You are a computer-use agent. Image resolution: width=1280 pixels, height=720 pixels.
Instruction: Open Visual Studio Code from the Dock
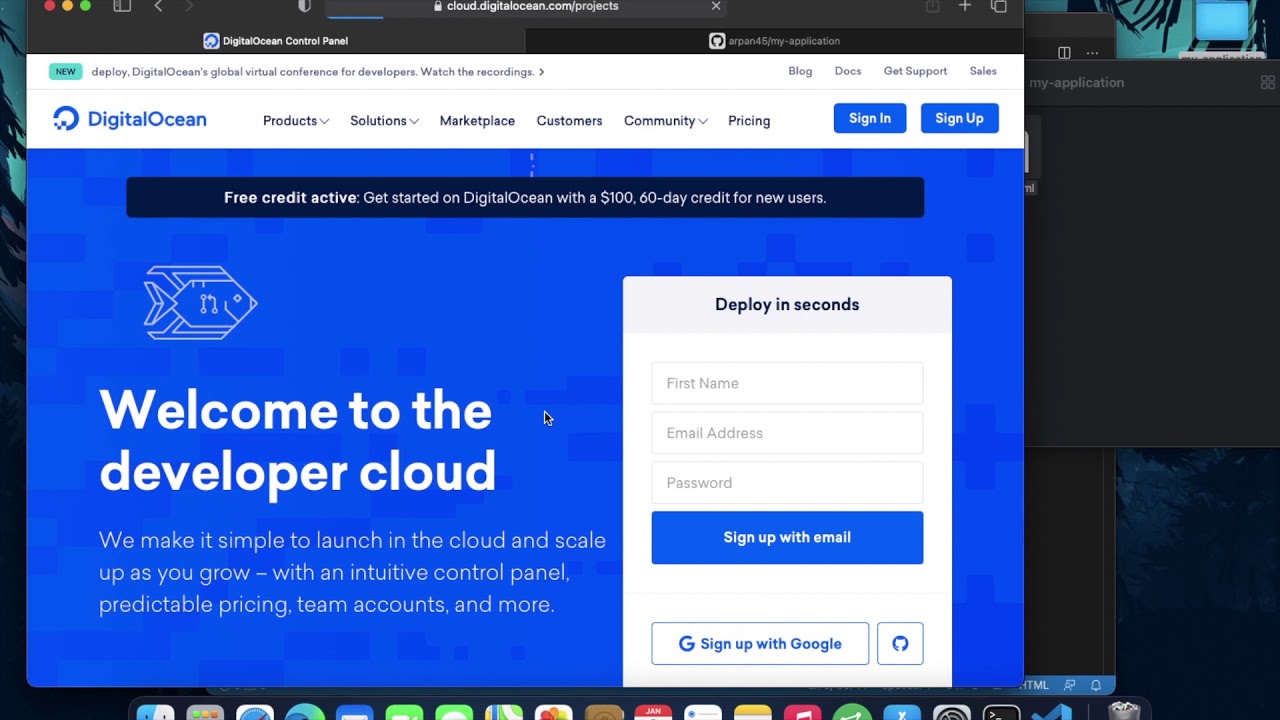point(1051,712)
